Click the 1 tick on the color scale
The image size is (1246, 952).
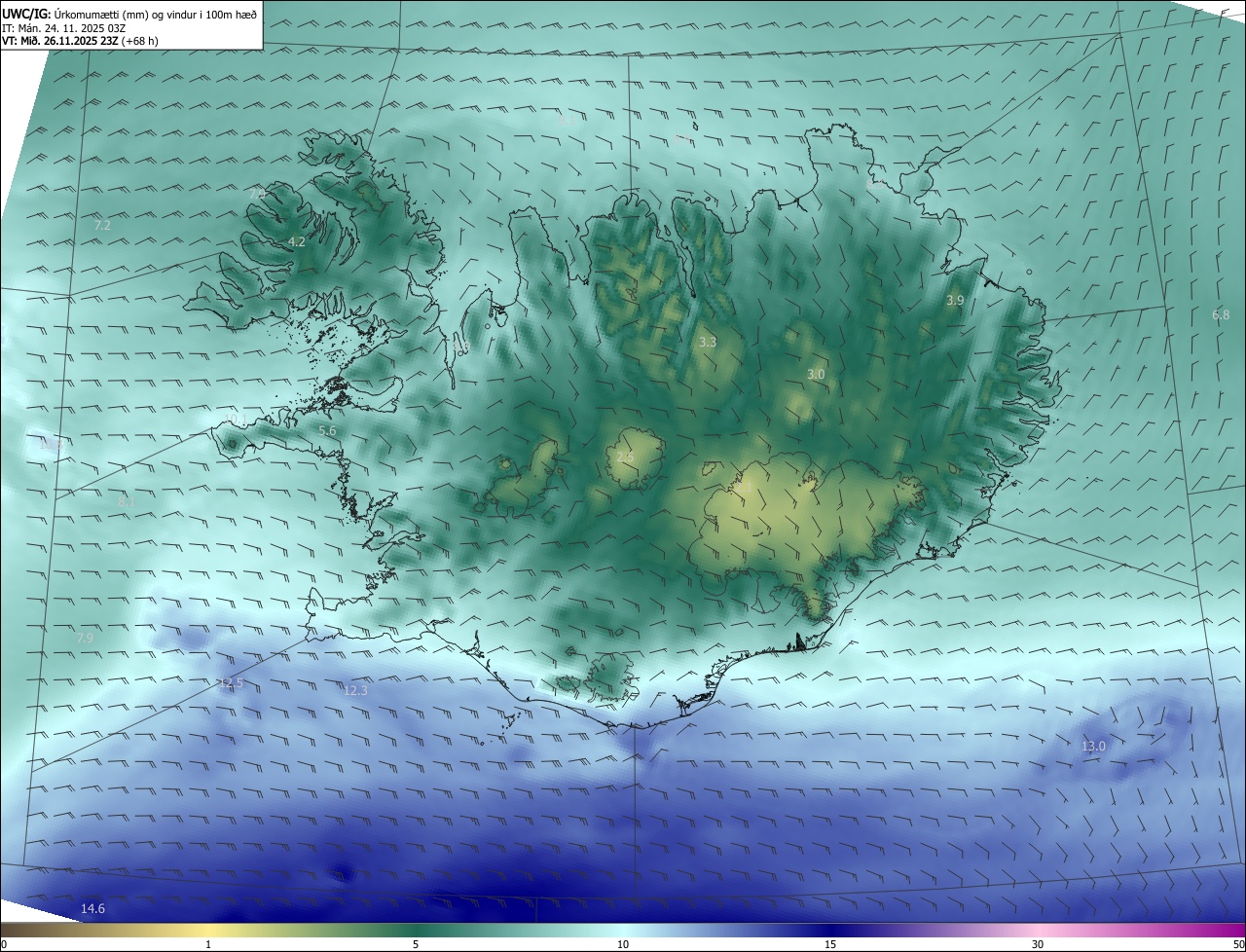(208, 944)
